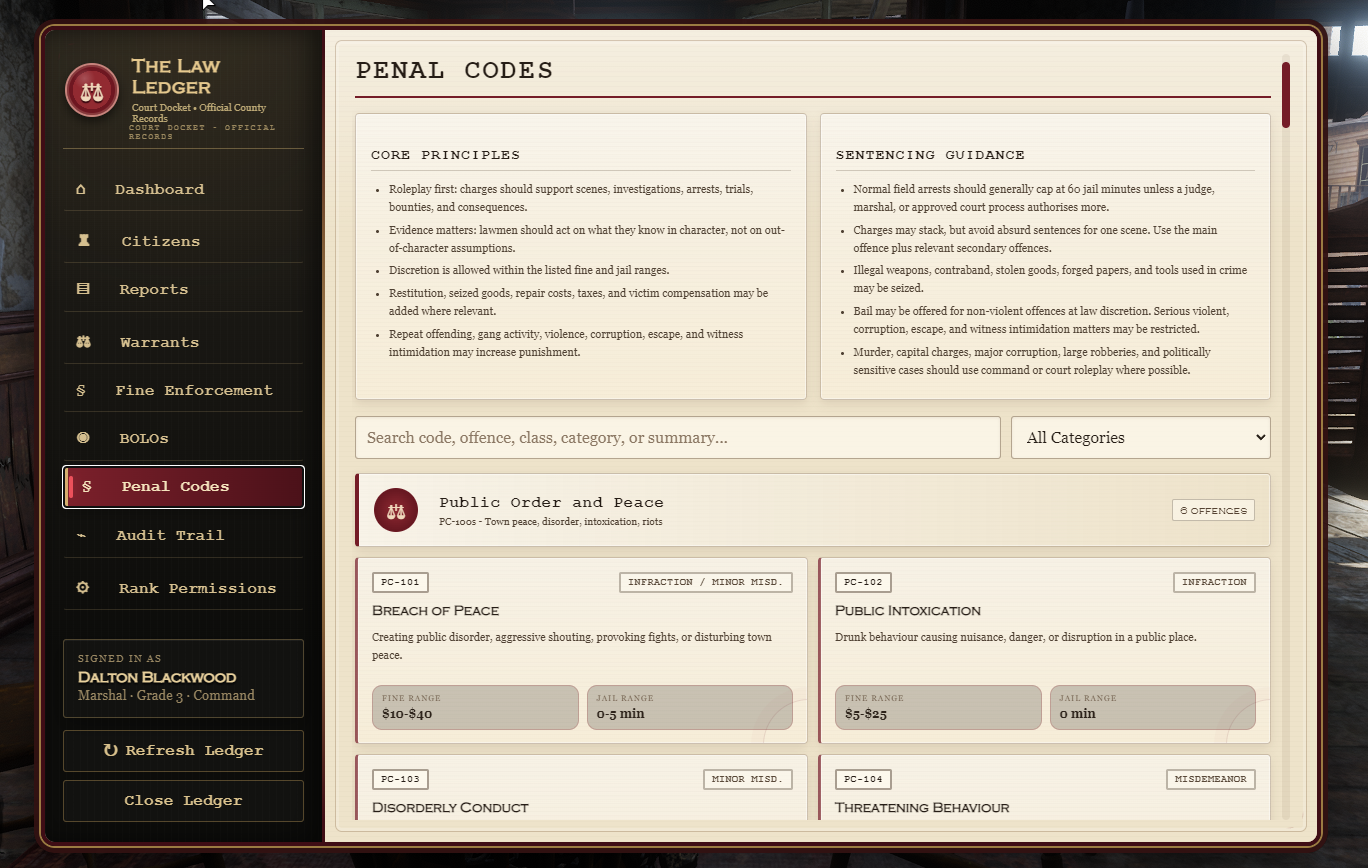1368x868 pixels.
Task: Click the INFRACTION tag on PC-102
Action: pyautogui.click(x=1214, y=582)
